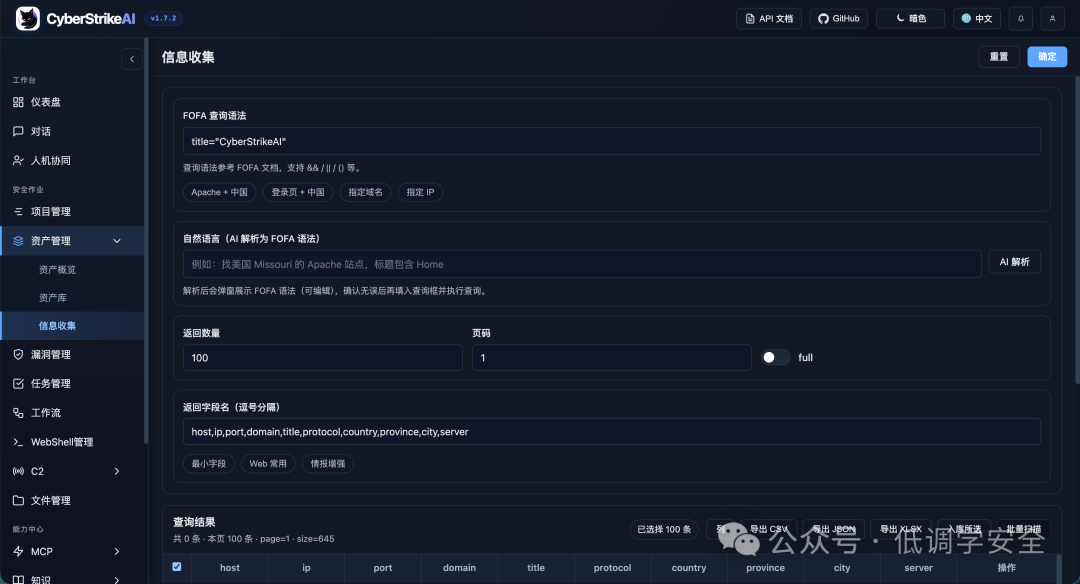Image resolution: width=1080 pixels, height=584 pixels.
Task: Focus the 页码 input showing 1
Action: pos(612,357)
